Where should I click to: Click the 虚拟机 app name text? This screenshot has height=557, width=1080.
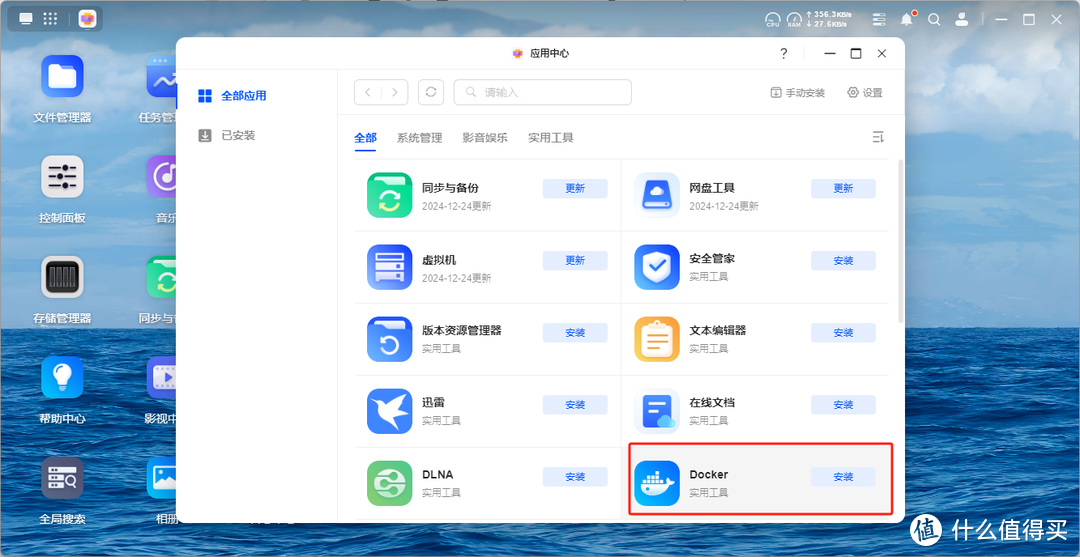point(439,260)
